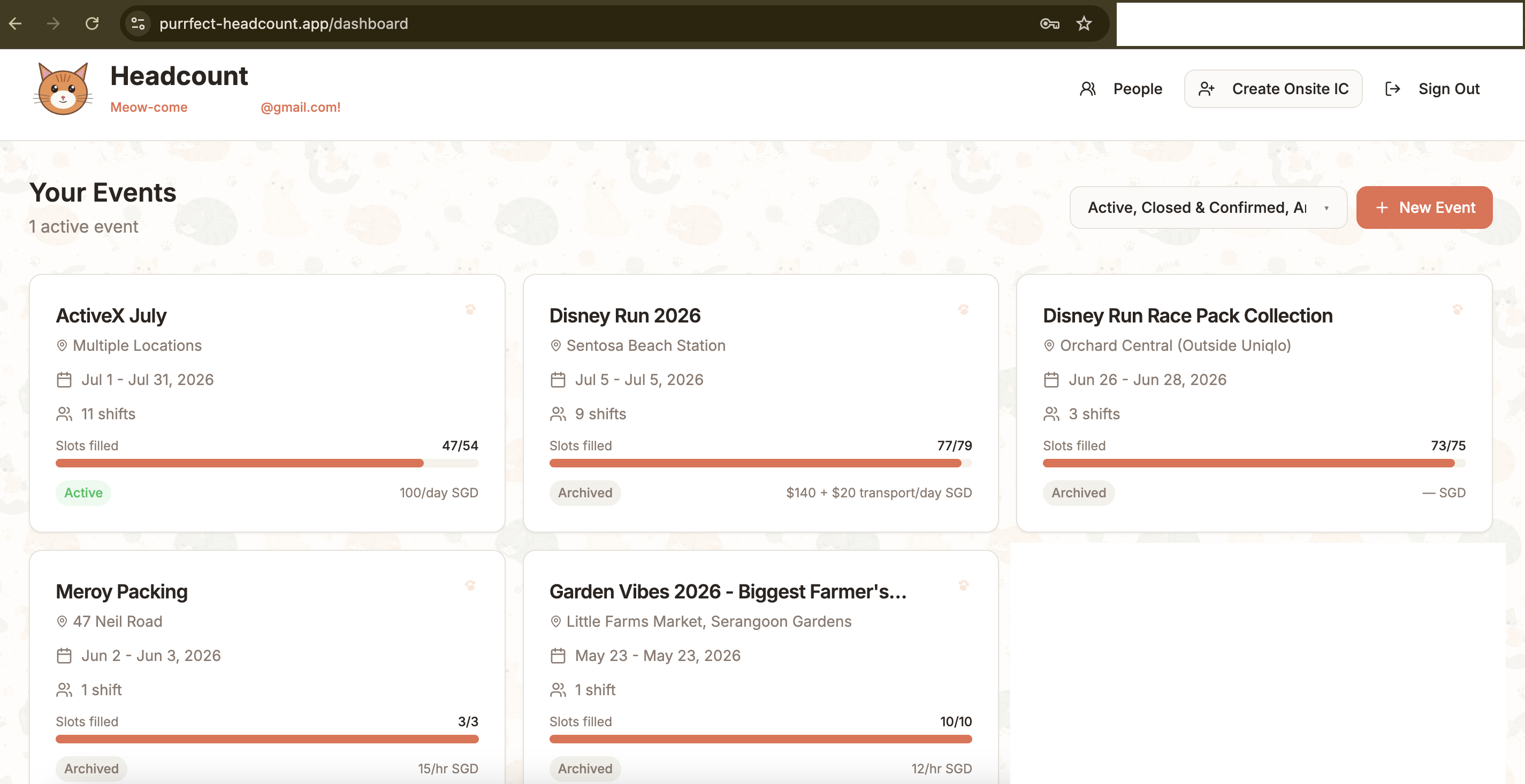
Task: Click the paw icon on Disney Run 2026 card
Action: [x=964, y=310]
